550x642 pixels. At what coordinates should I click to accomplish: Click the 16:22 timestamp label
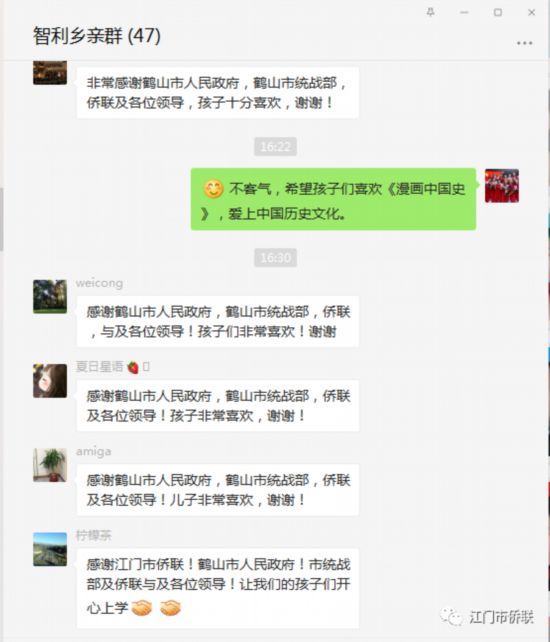[275, 147]
